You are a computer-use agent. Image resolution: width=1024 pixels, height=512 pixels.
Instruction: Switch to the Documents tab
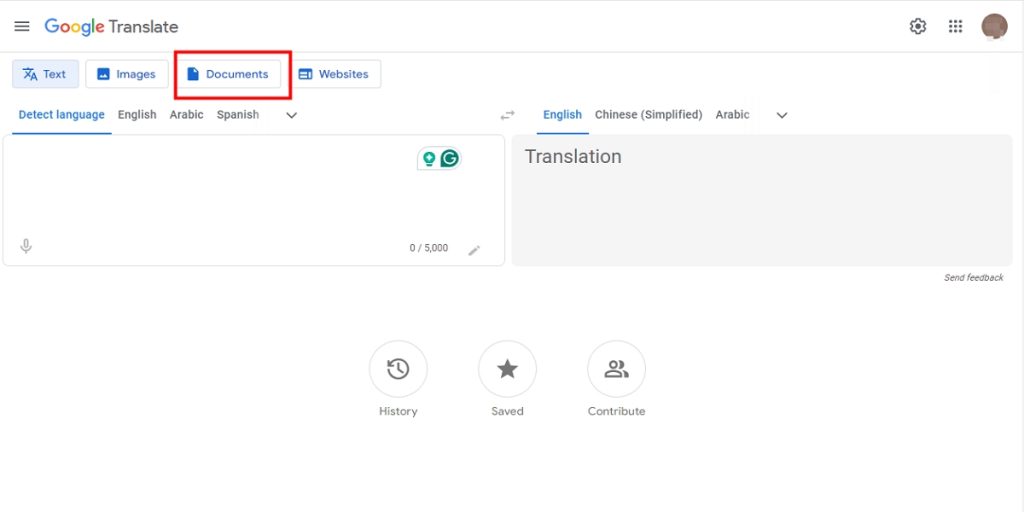228,74
